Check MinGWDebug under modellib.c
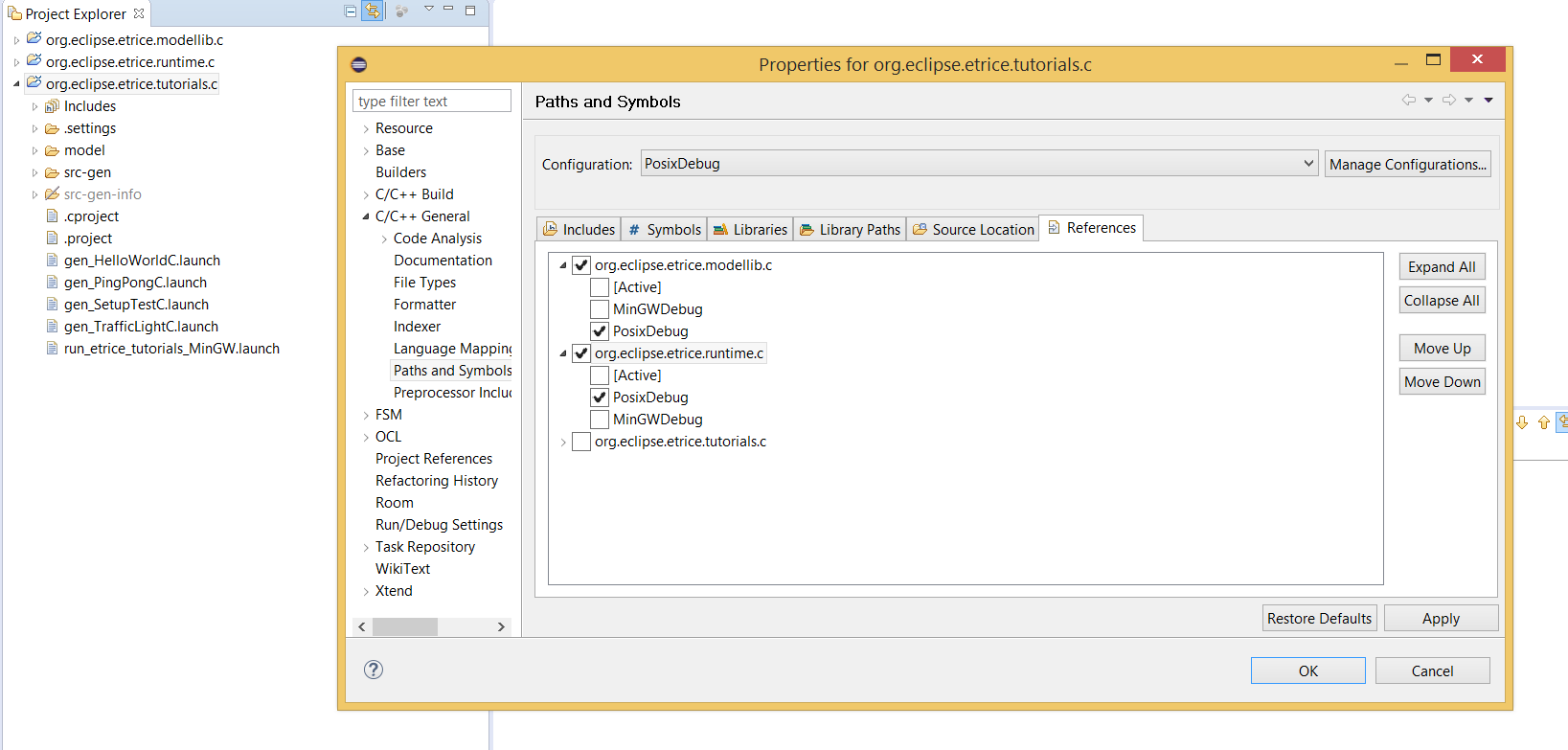This screenshot has height=750, width=1568. pyautogui.click(x=600, y=309)
